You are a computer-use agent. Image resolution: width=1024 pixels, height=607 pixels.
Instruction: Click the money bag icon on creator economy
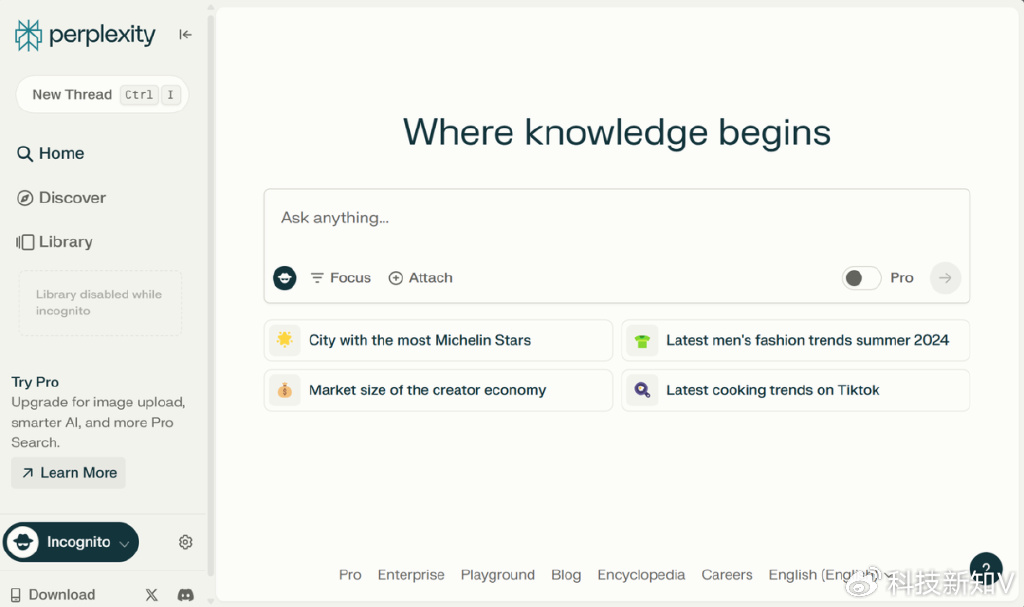285,390
